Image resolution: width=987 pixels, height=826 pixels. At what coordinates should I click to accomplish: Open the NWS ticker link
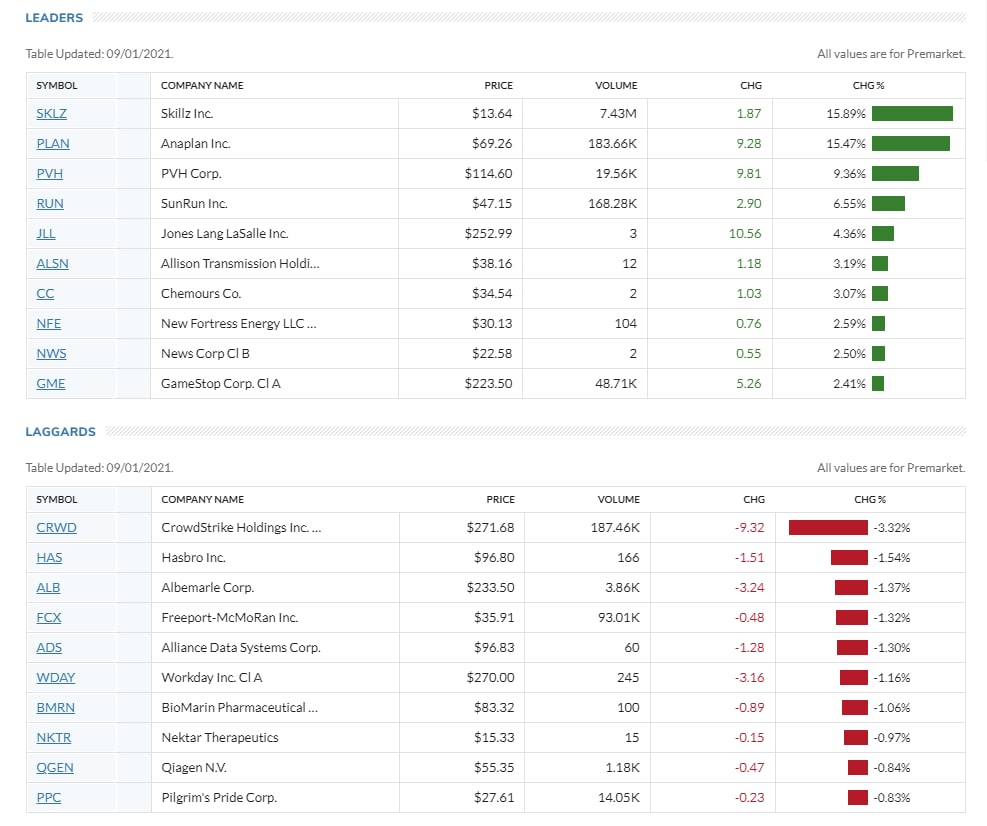click(x=51, y=354)
